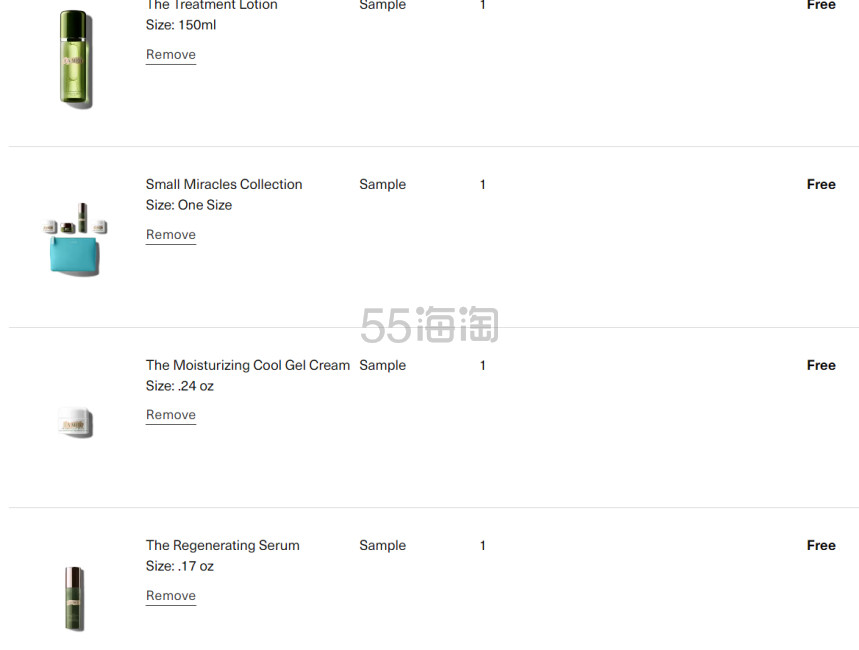This screenshot has height=650, width=859.
Task: Remove The Treatment Lotion sample
Action: (x=170, y=55)
